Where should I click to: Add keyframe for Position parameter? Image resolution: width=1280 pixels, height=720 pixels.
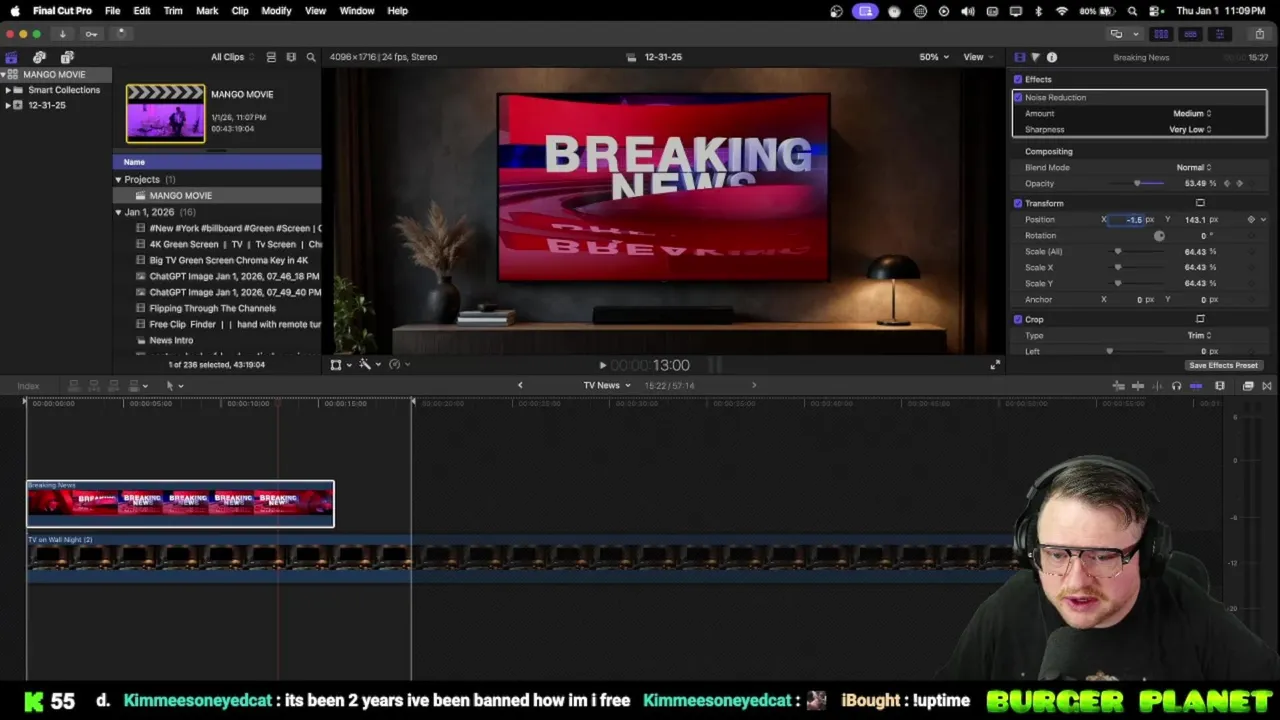(1251, 219)
